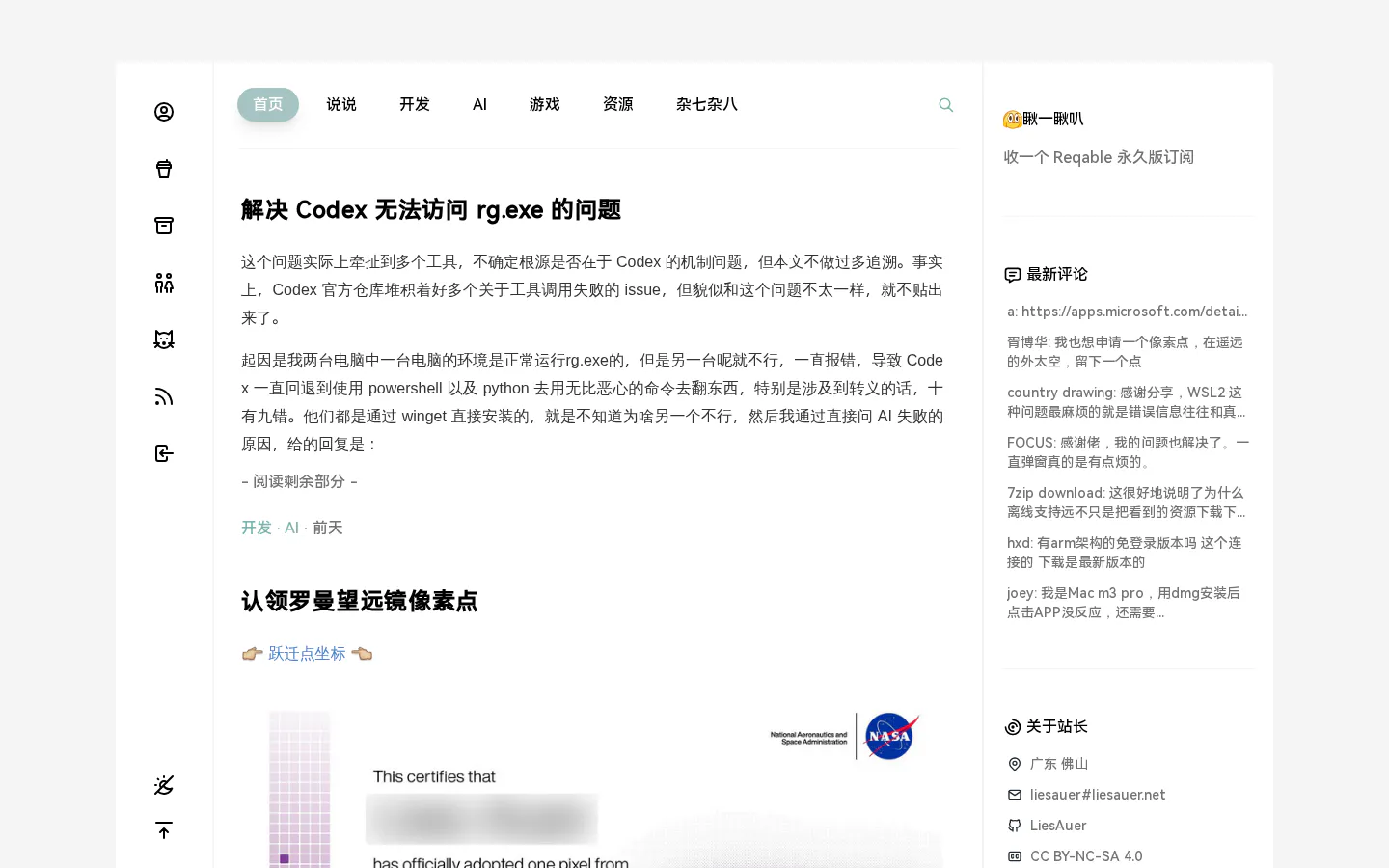Click the GitHub cat icon beside LiesAuer
1389x868 pixels.
pos(1015,826)
